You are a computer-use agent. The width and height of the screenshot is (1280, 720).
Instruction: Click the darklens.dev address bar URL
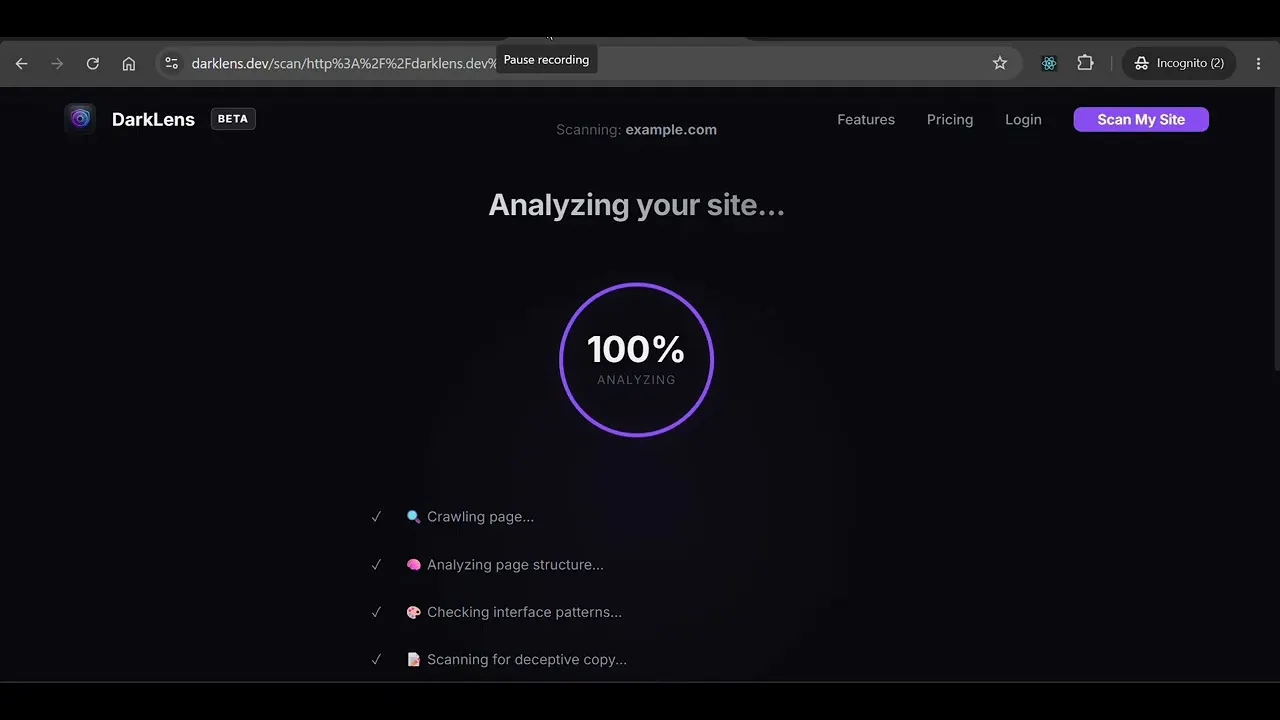tap(343, 63)
